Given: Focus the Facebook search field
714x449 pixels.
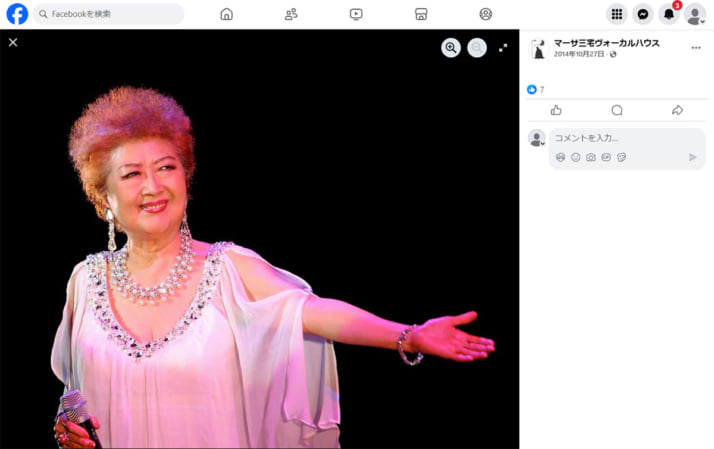Looking at the screenshot, I should pos(108,14).
